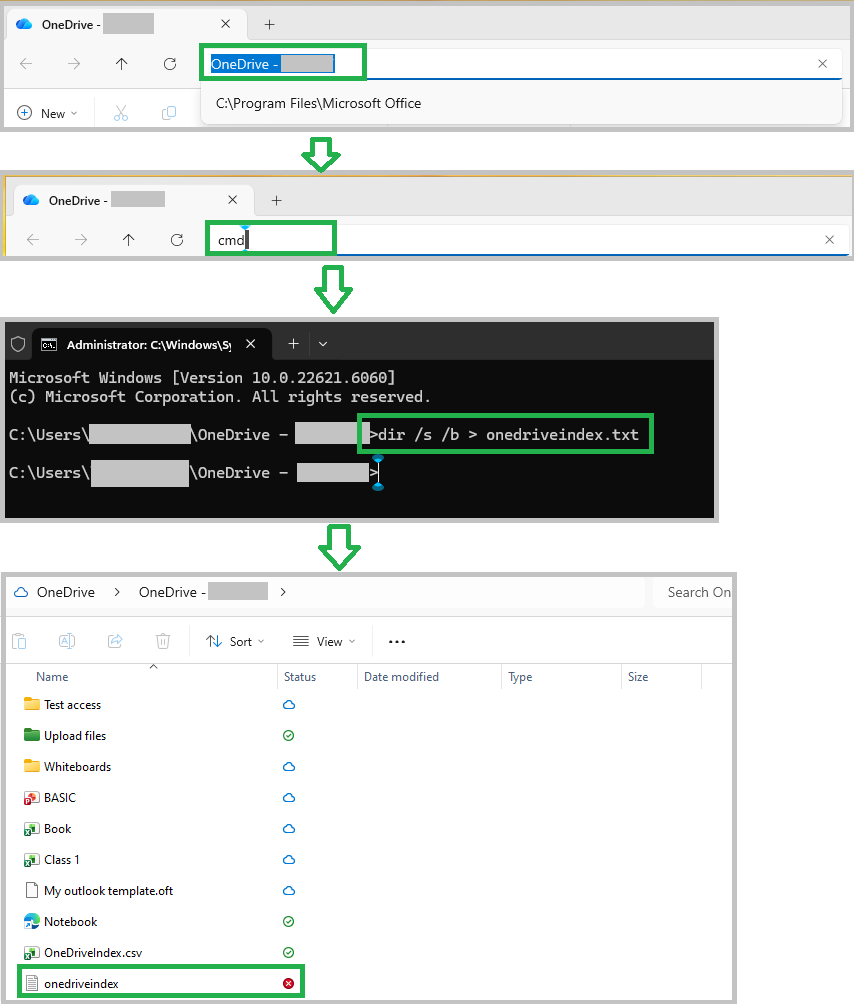Clear the cmd address bar with the X
This screenshot has width=854, height=1004.
(830, 239)
